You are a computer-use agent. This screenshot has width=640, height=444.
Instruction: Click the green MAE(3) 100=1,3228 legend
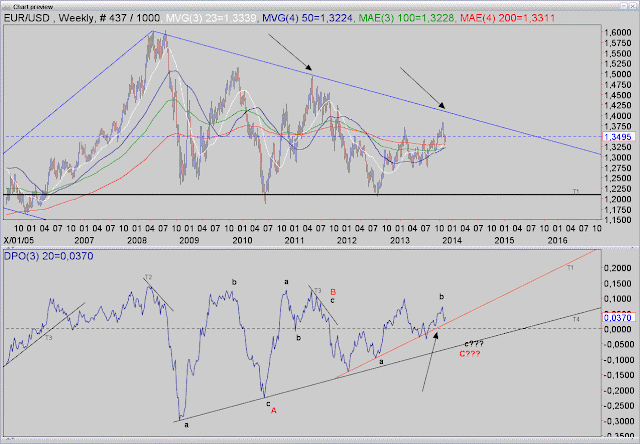coord(407,18)
